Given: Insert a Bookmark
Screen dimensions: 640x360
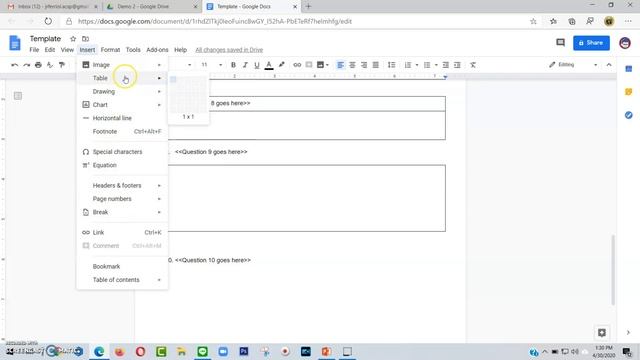Looking at the screenshot, I should [x=122, y=267].
